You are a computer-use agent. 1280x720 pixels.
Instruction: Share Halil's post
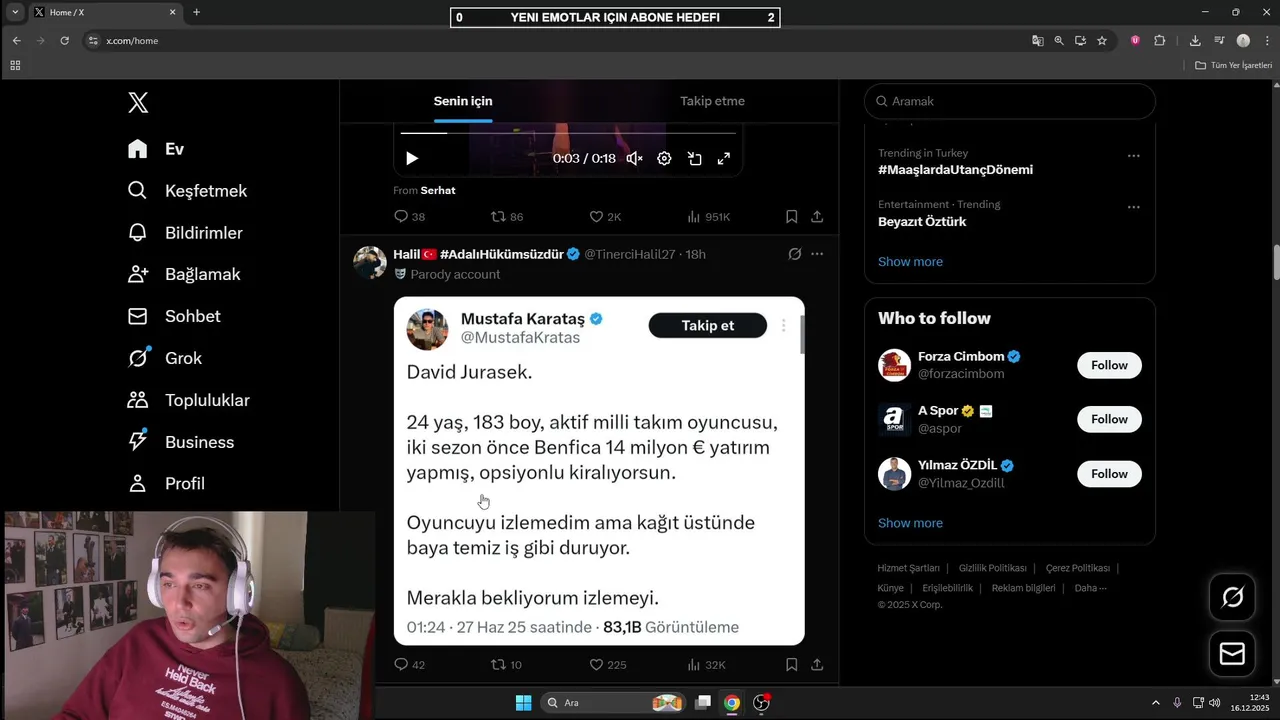[817, 664]
